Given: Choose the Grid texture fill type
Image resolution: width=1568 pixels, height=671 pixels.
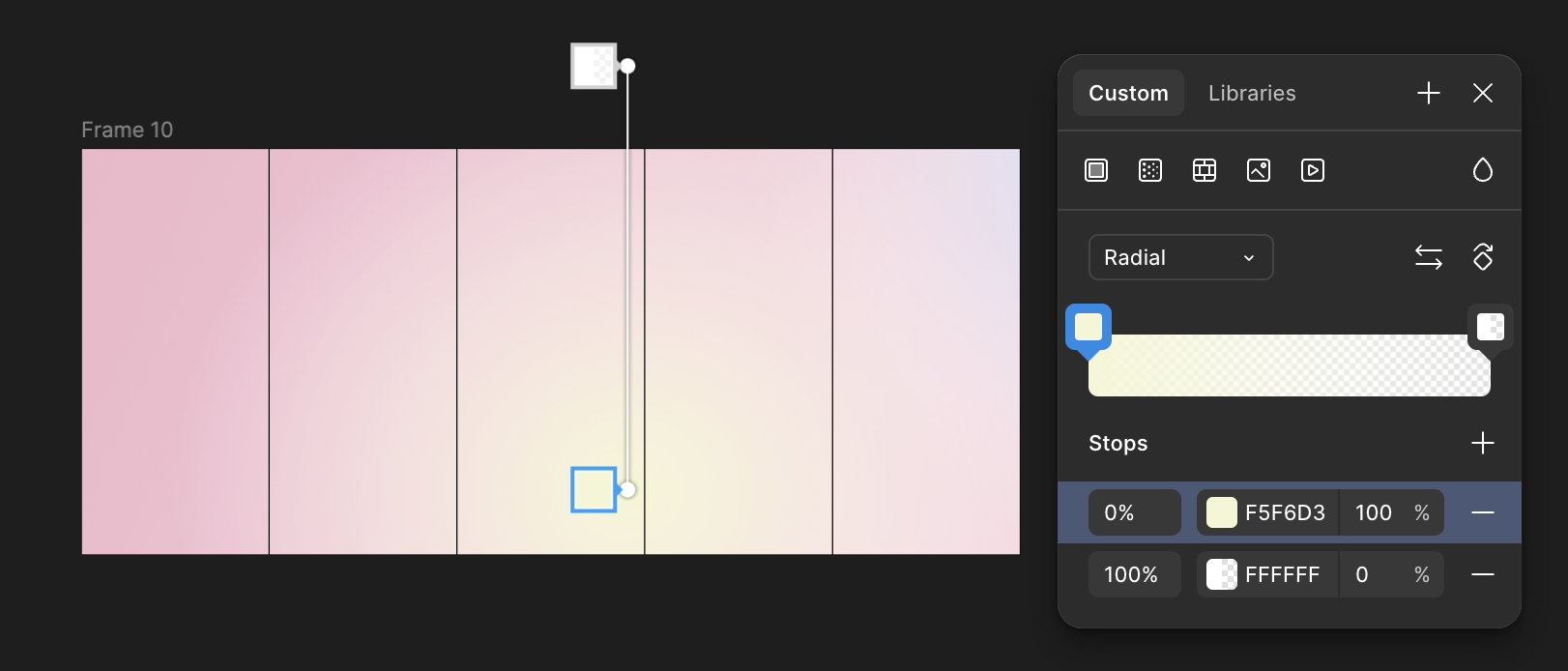Looking at the screenshot, I should click(1204, 170).
